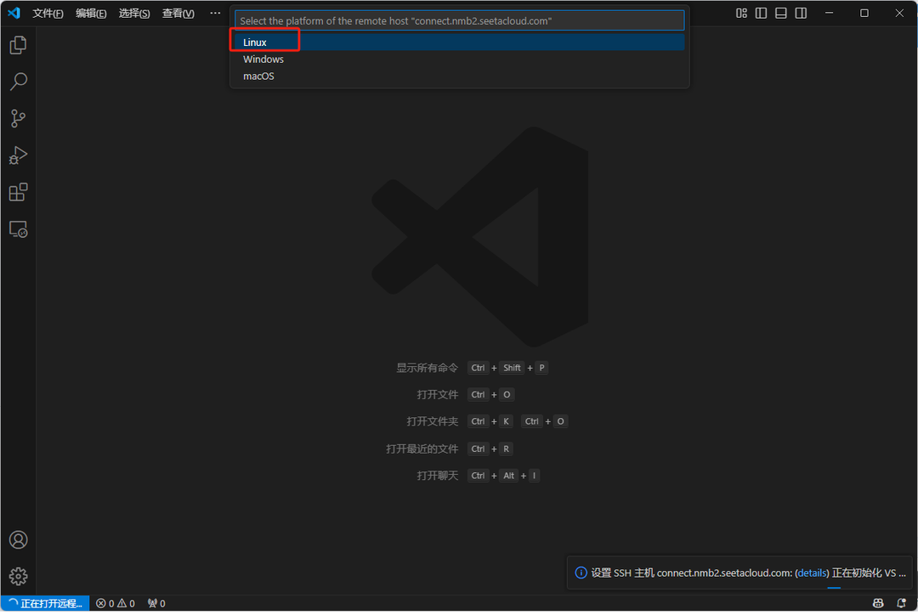Expand the overflow menu with three dots

215,13
